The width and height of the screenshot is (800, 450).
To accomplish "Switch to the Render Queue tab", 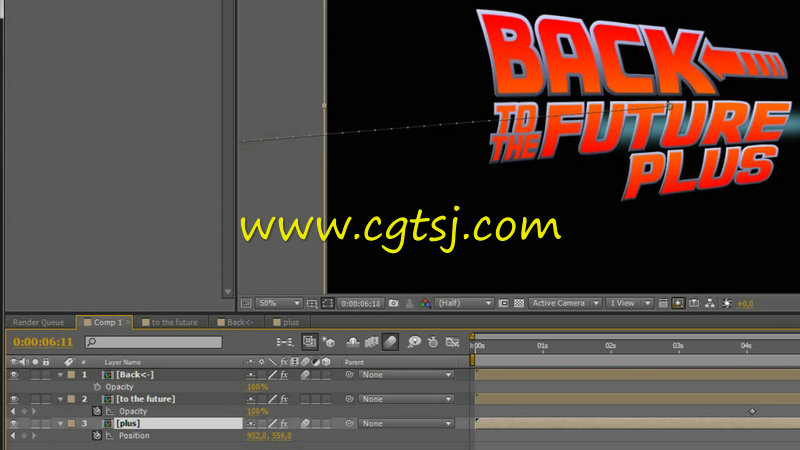I will tap(38, 322).
